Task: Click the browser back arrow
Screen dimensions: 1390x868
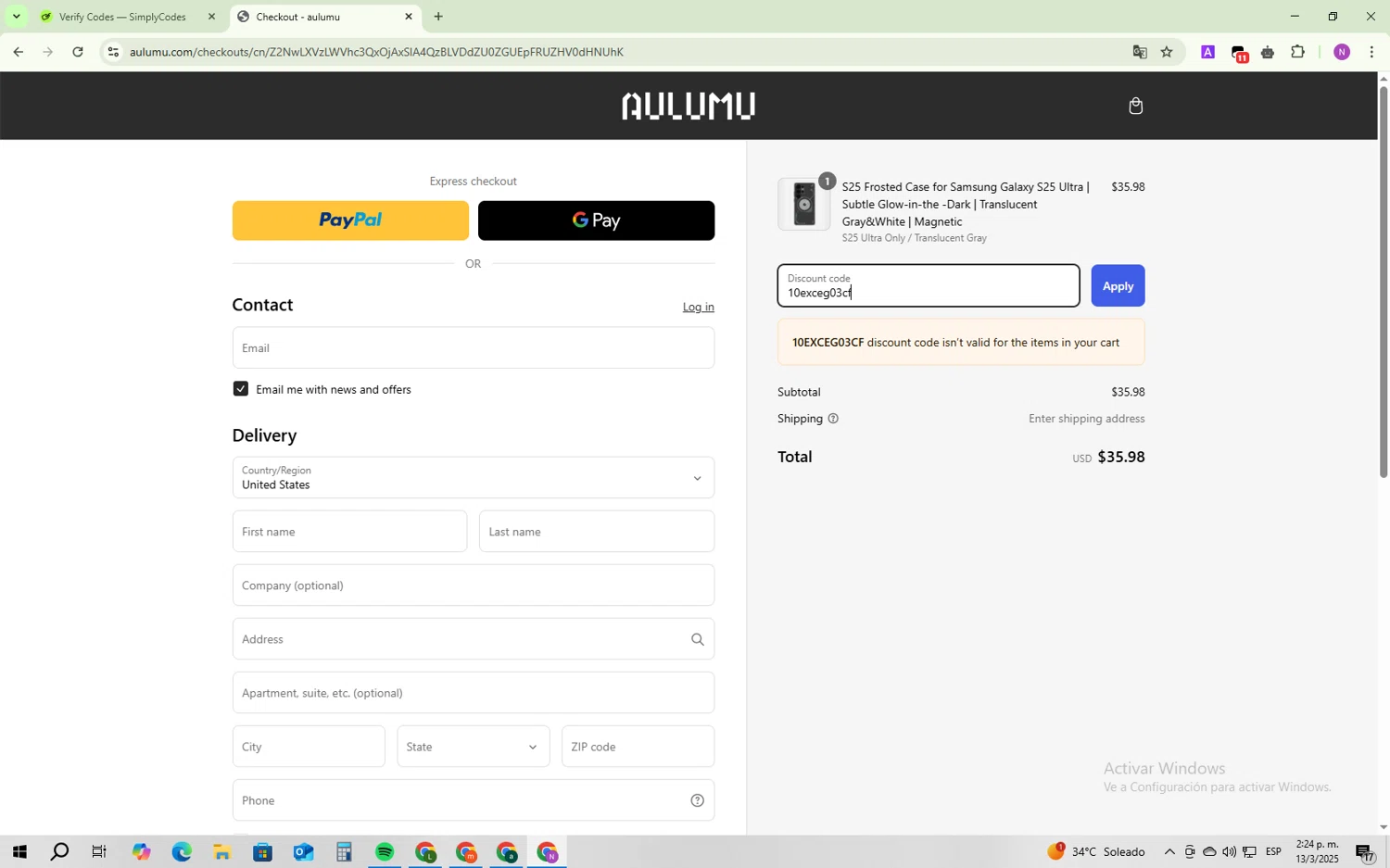Action: pyautogui.click(x=18, y=52)
